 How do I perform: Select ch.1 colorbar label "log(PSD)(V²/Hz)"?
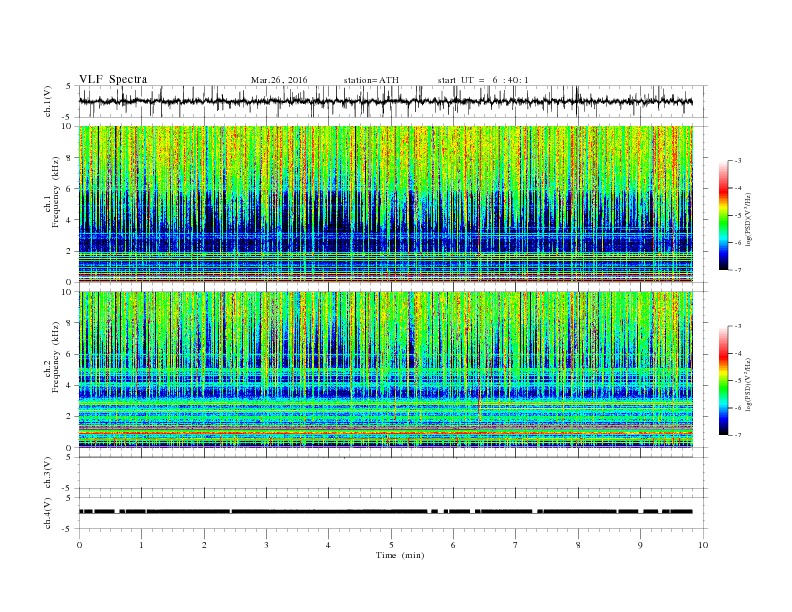point(749,220)
